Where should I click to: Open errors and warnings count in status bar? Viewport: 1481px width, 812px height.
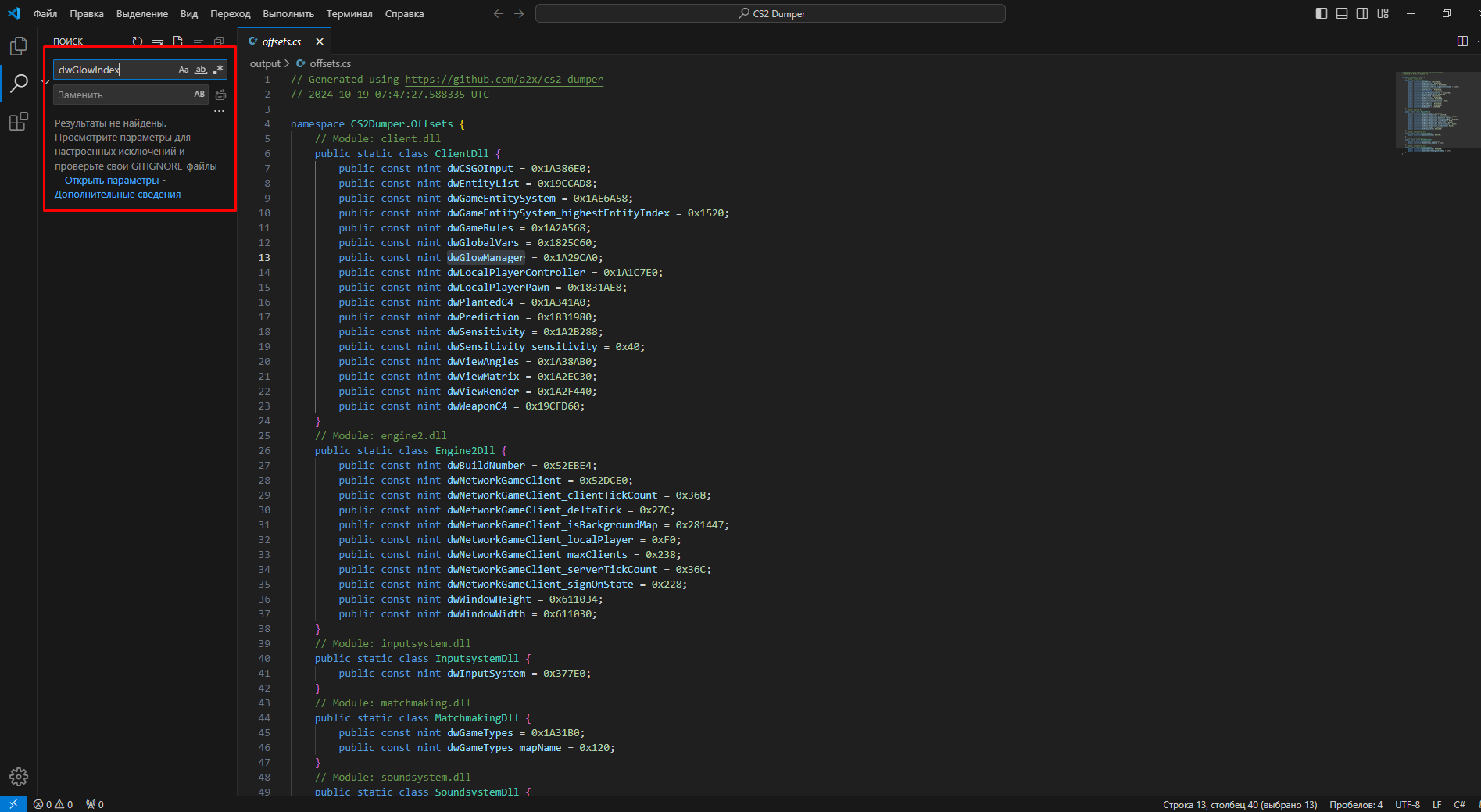(53, 804)
